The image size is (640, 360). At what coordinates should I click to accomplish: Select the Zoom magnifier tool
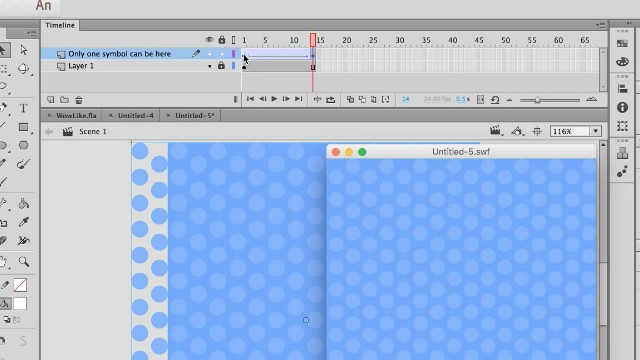[24, 261]
